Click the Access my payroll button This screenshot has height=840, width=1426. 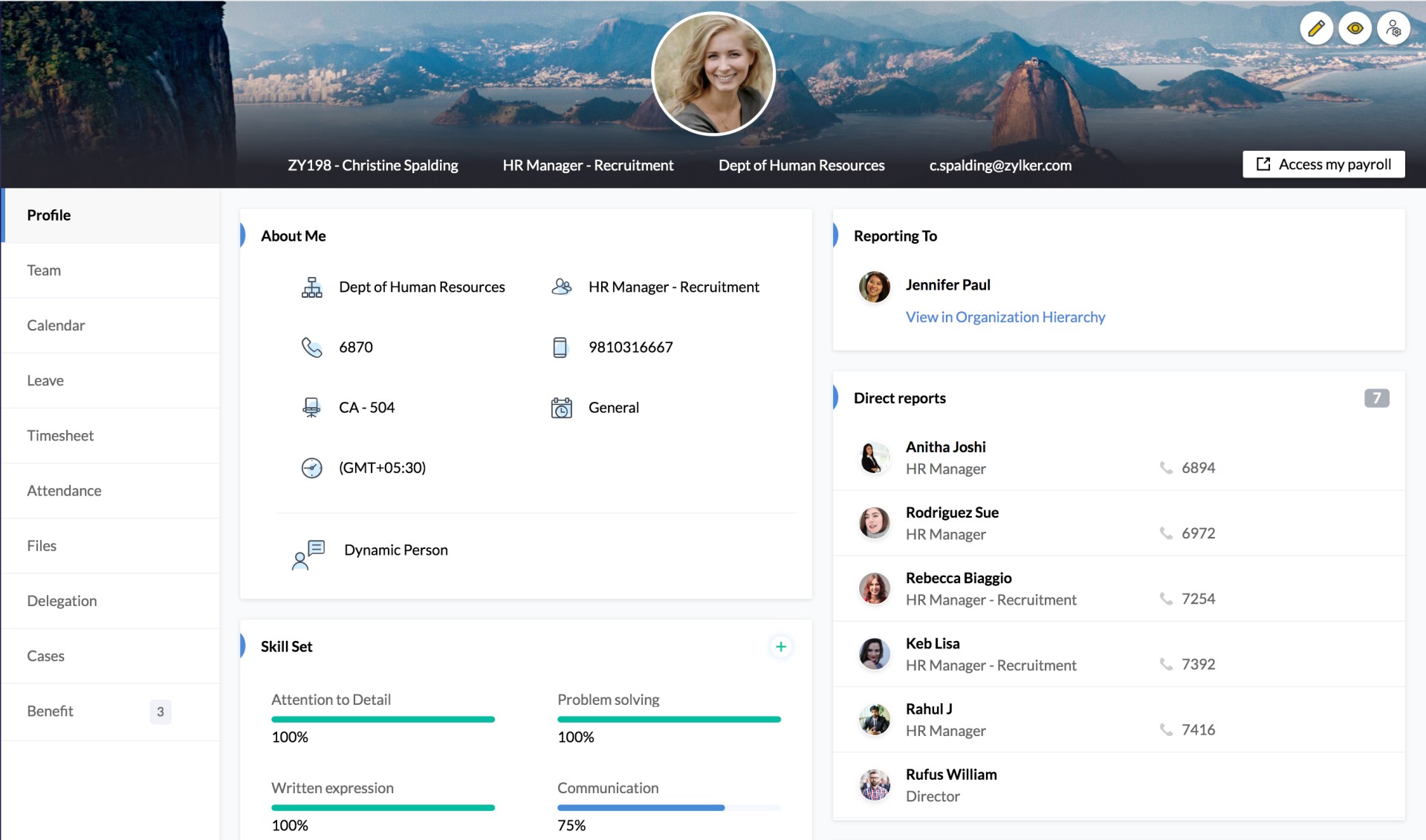pos(1323,164)
